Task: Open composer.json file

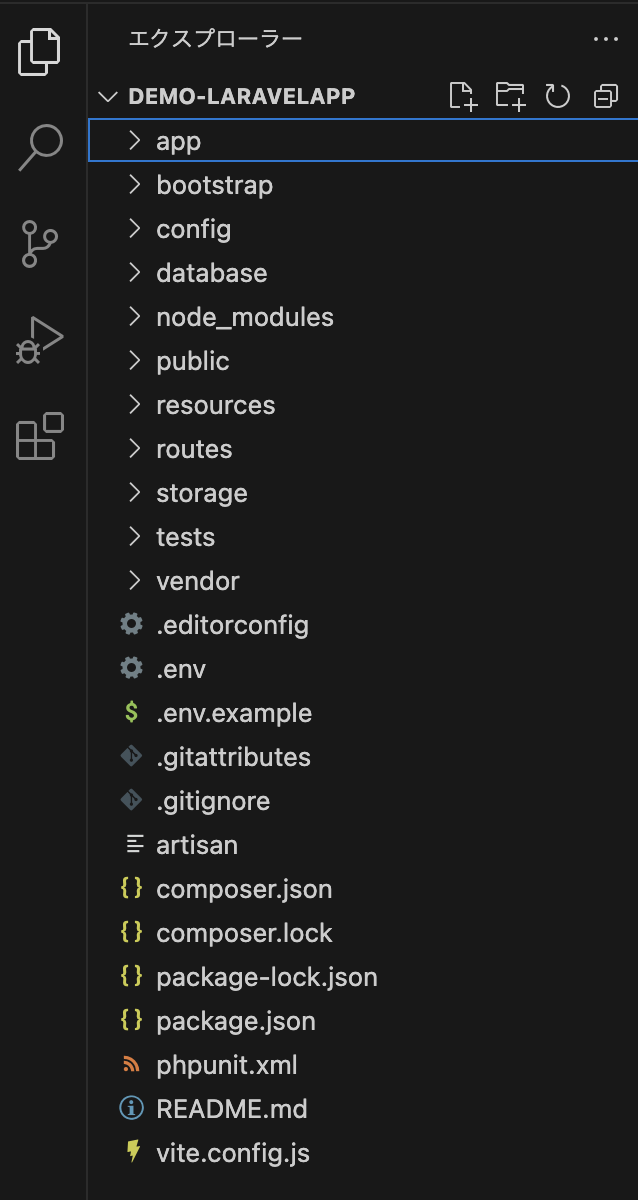Action: [244, 889]
